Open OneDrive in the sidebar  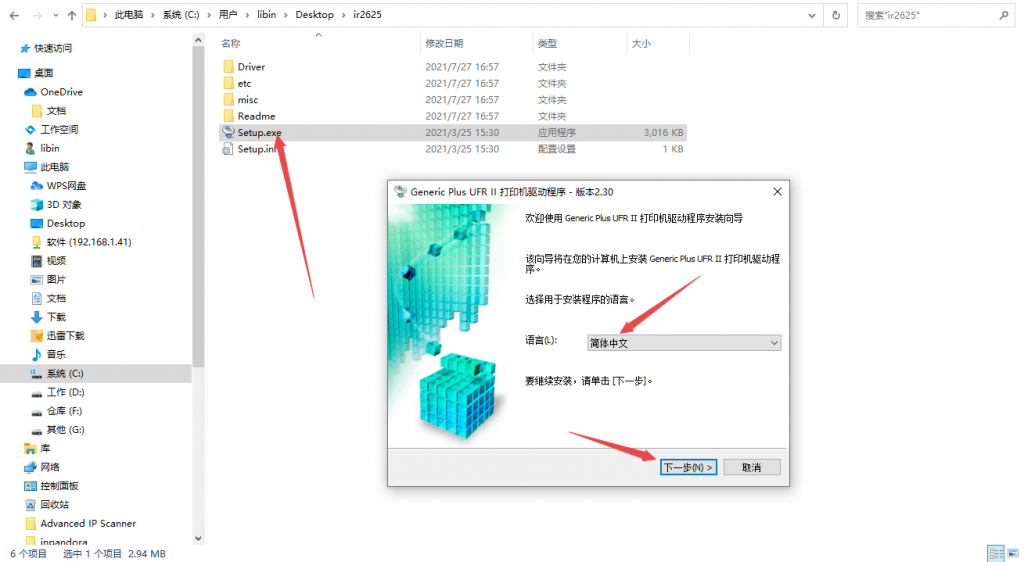[61, 92]
